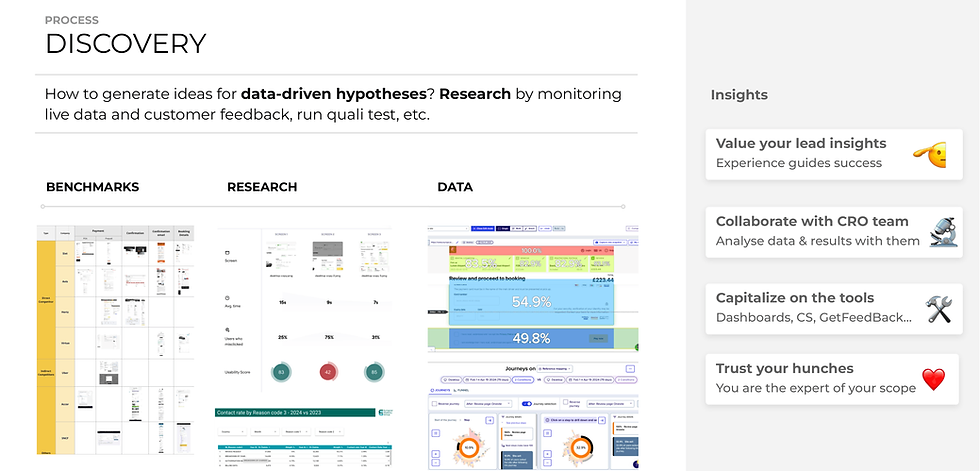
Task: Click the pointing-face emoji on the lead insights card
Action: click(929, 154)
